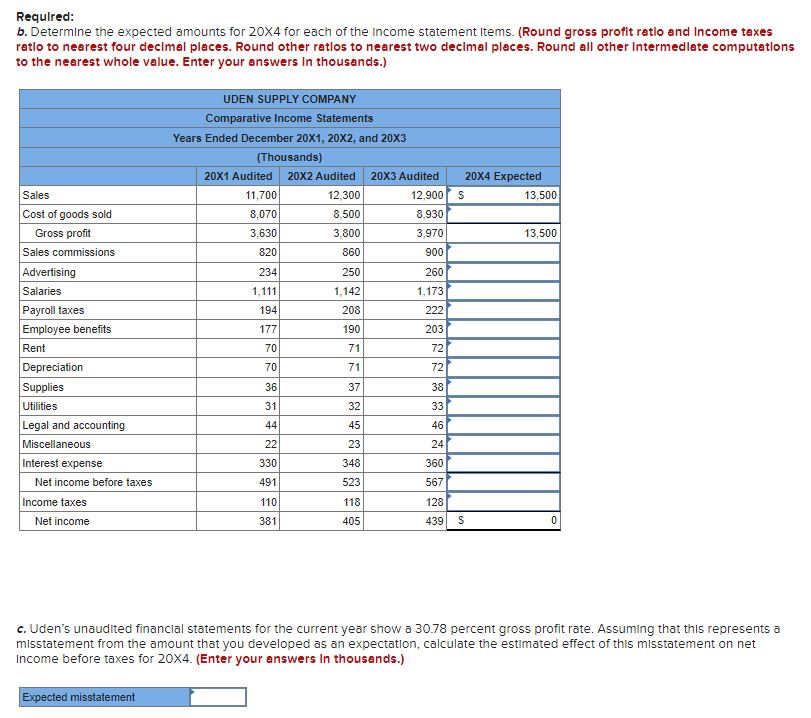
Task: Click the 20X3 Net income value 439
Action: click(434, 521)
